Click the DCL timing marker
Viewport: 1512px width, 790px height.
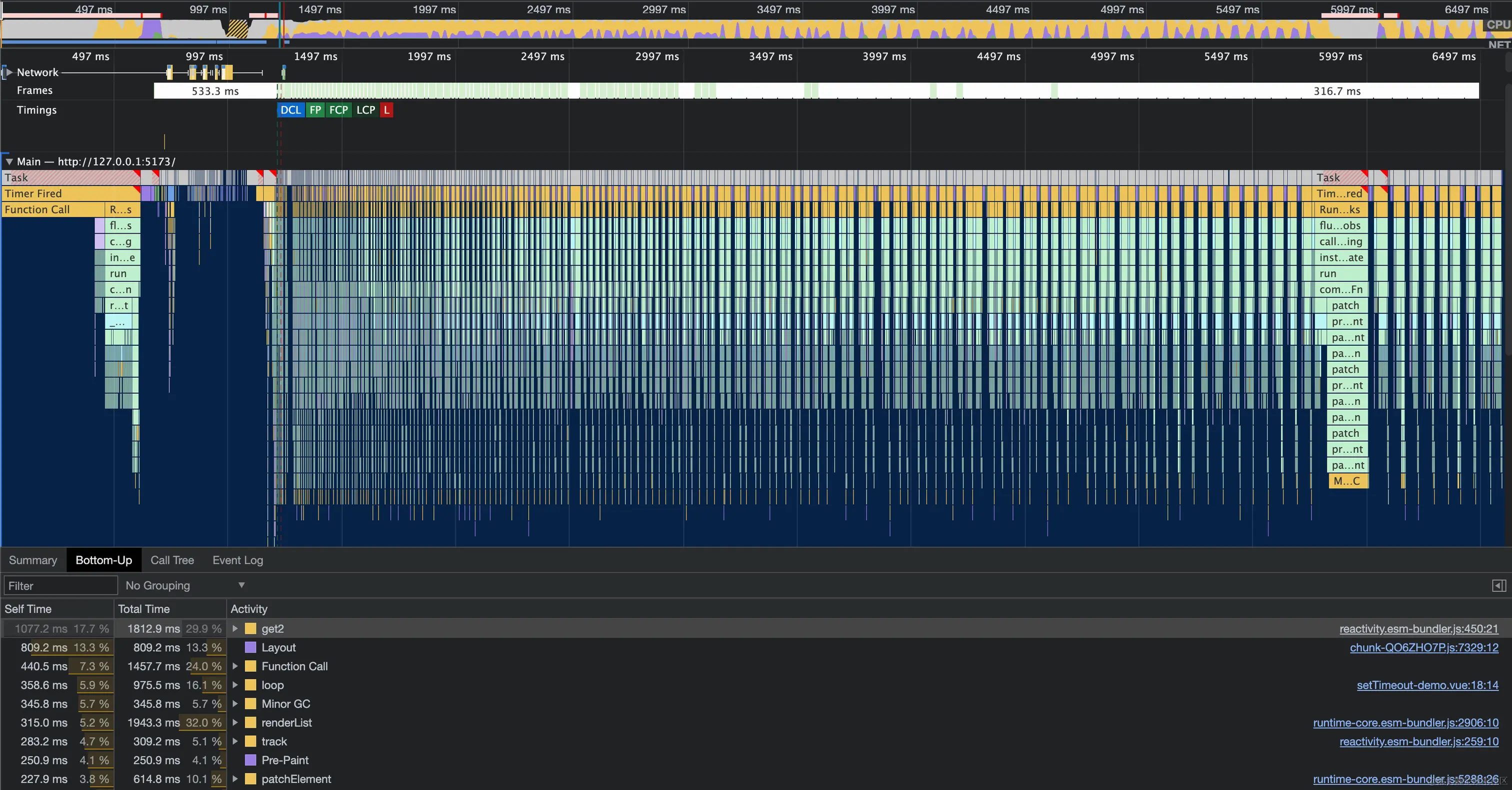(290, 110)
